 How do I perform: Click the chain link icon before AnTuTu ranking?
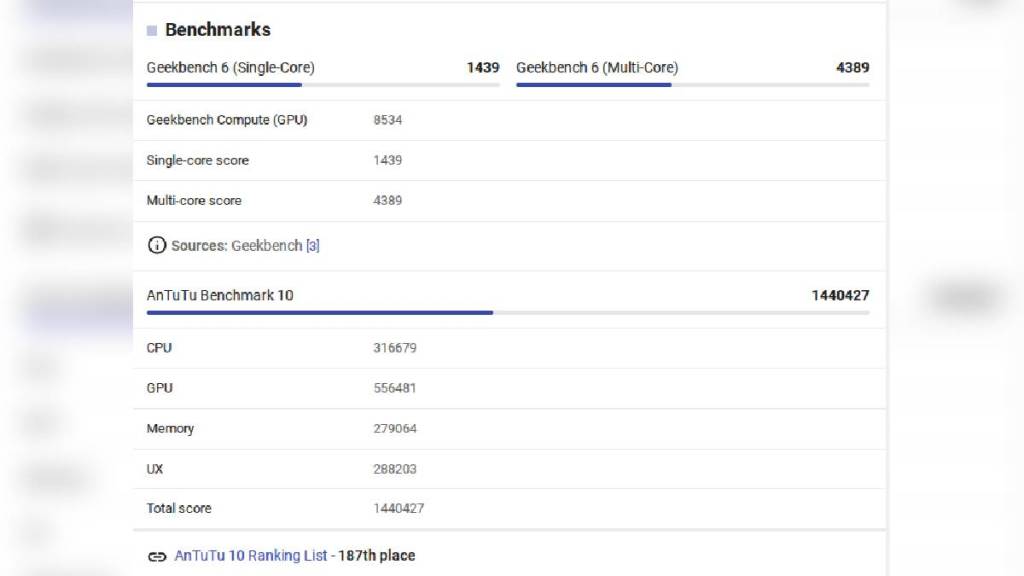click(157, 556)
